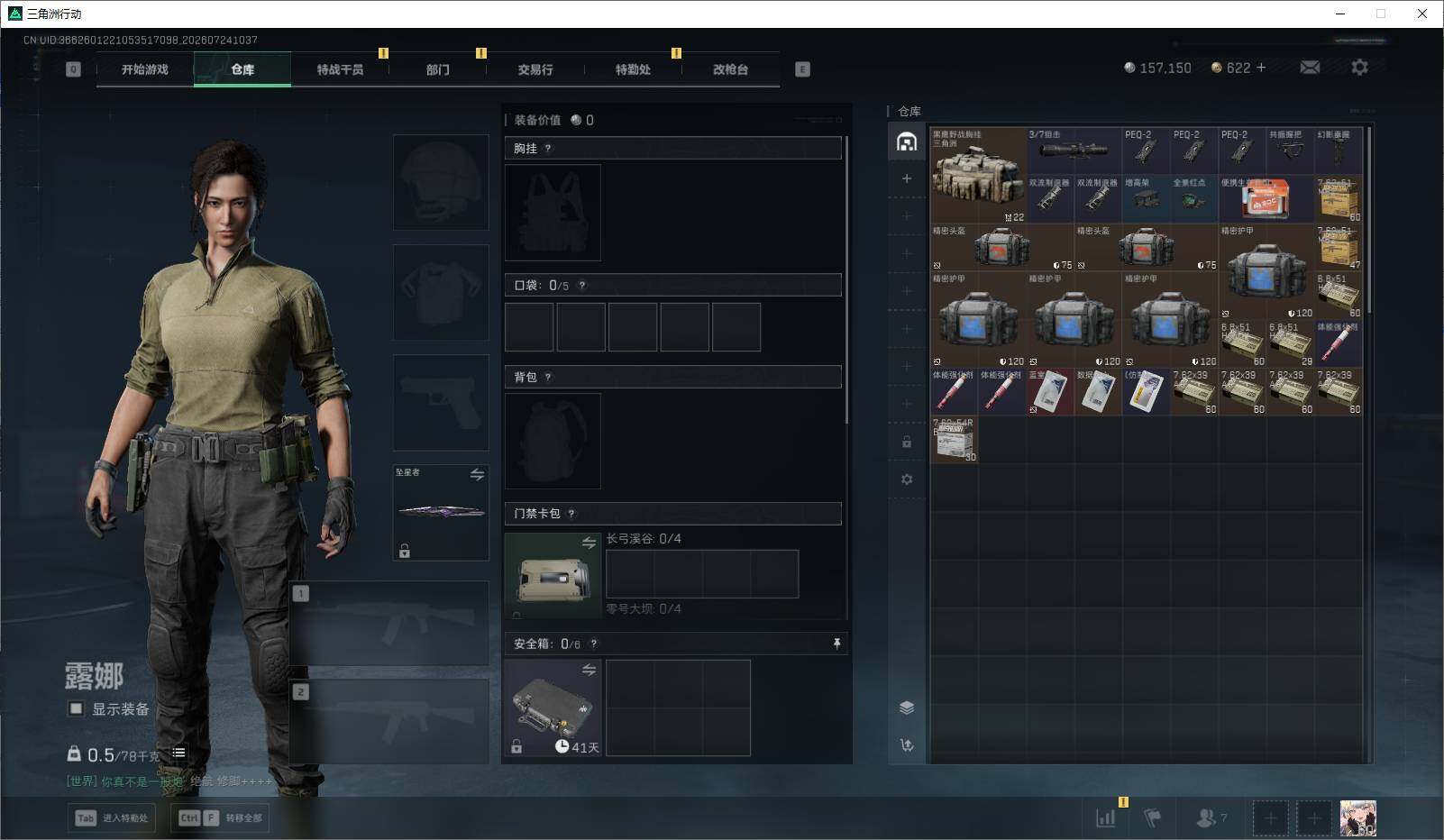Open the player avatar in bottom bar
Screen dimensions: 1444x840
pos(1358,817)
